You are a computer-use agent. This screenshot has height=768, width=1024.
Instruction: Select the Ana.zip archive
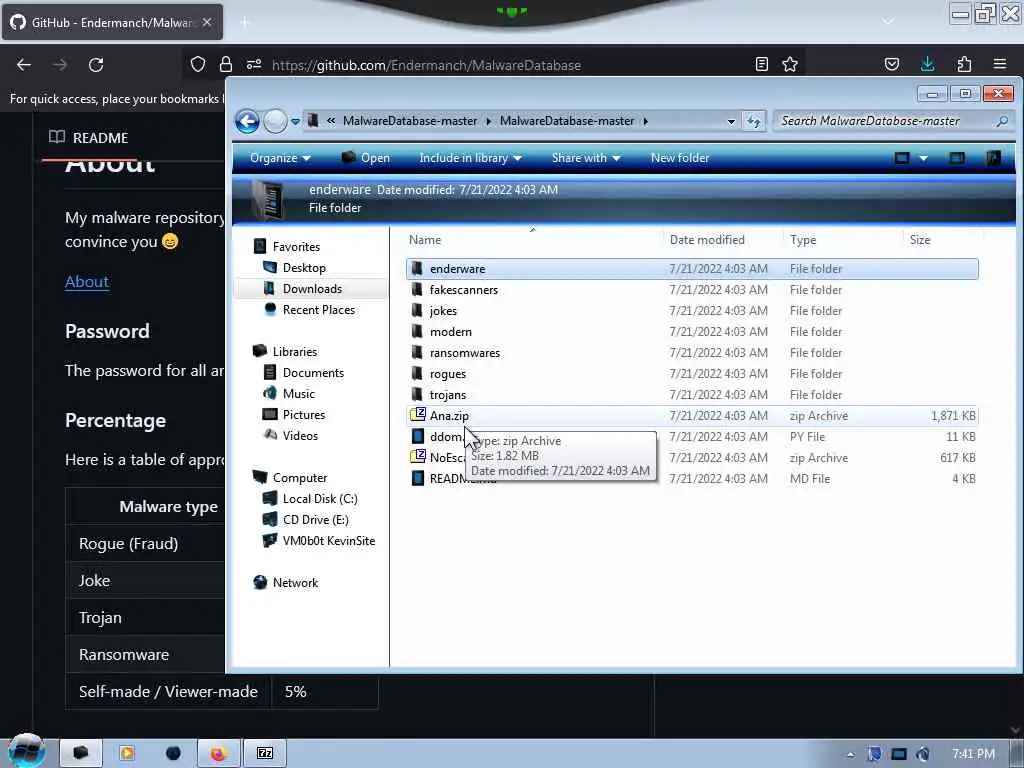pyautogui.click(x=692, y=415)
